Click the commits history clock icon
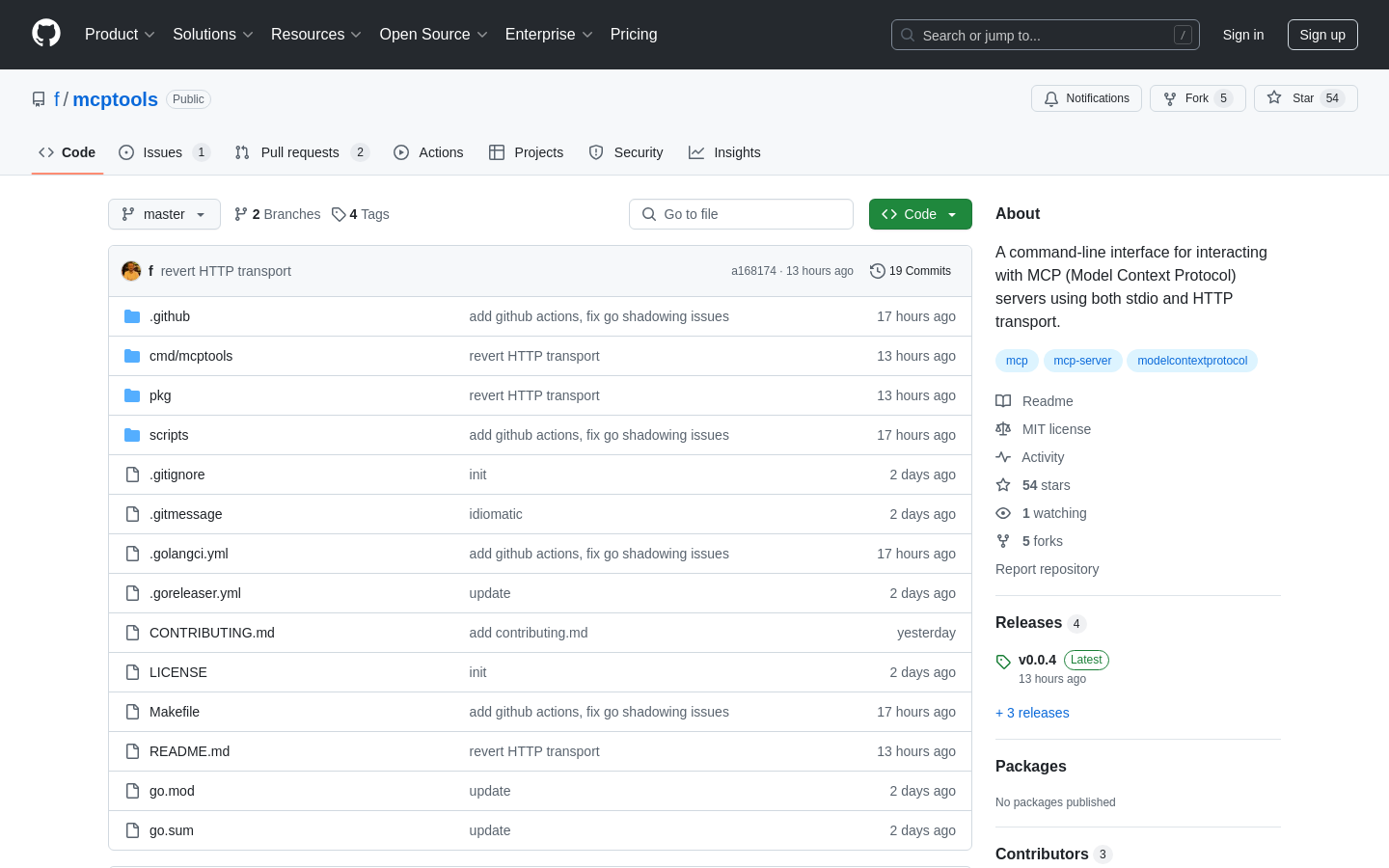 click(x=877, y=271)
